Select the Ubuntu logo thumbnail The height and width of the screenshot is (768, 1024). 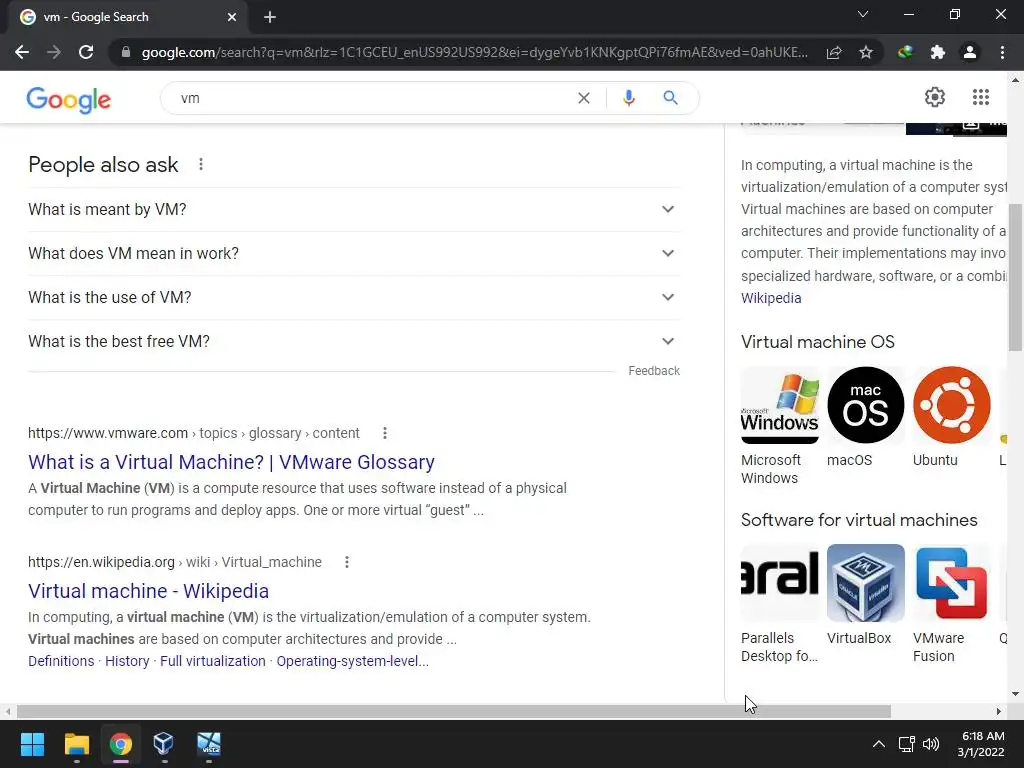952,405
